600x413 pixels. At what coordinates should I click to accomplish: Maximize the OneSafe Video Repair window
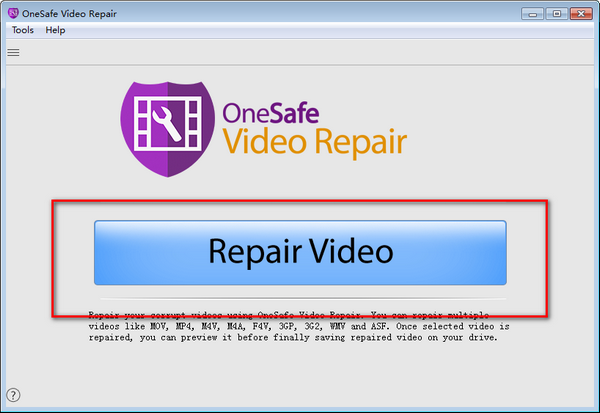point(557,14)
